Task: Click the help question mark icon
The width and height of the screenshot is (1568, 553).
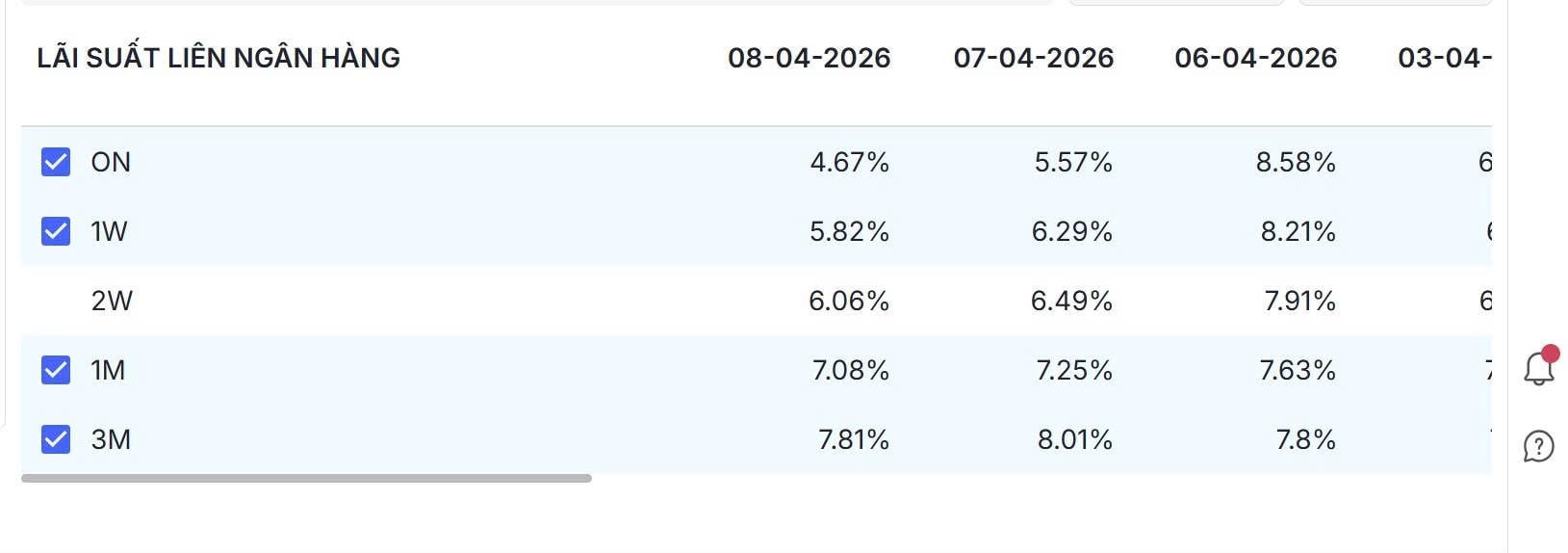Action: tap(1538, 446)
